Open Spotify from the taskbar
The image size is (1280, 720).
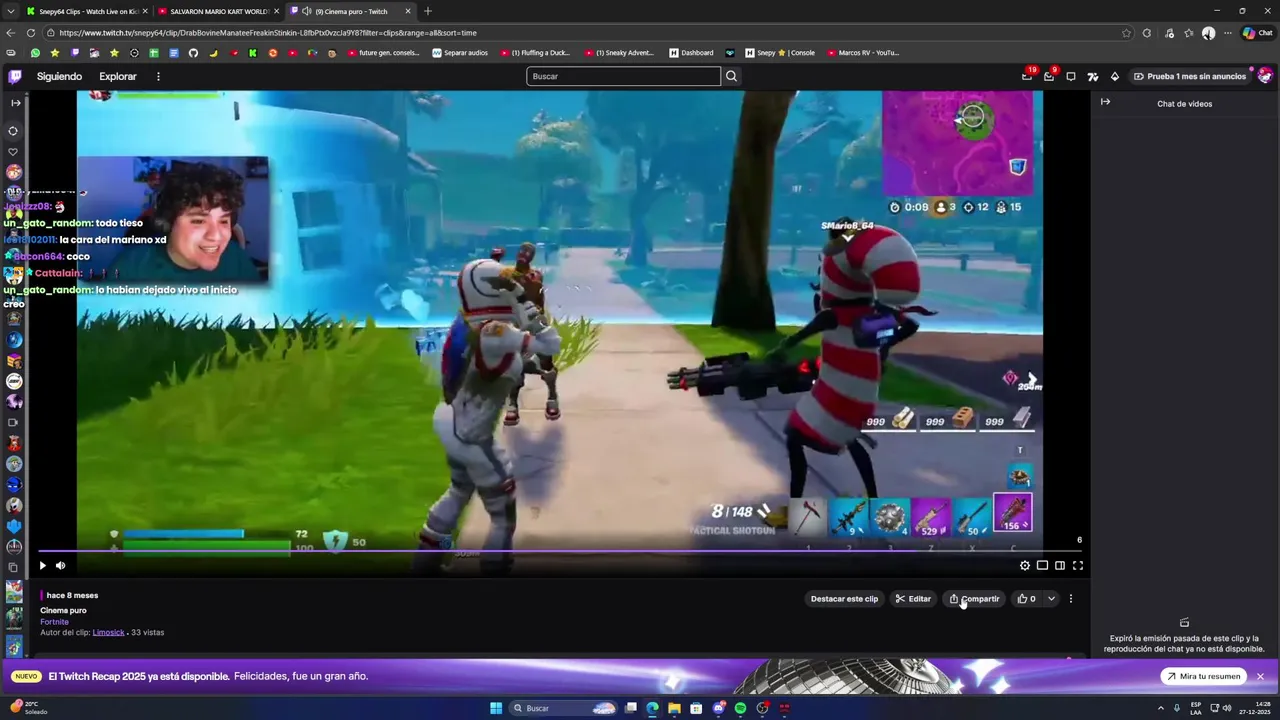click(x=740, y=708)
